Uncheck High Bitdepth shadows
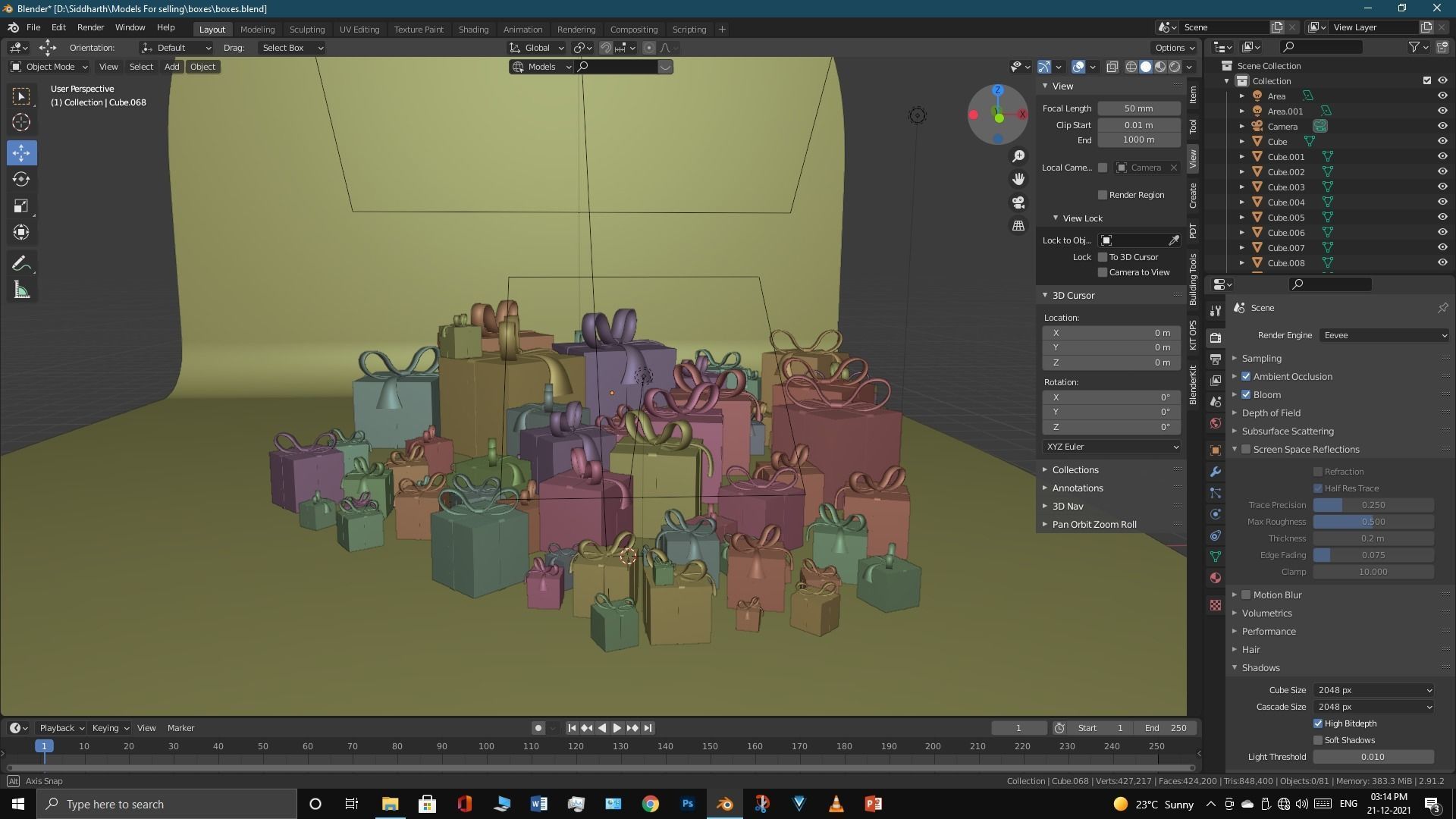 click(x=1318, y=723)
